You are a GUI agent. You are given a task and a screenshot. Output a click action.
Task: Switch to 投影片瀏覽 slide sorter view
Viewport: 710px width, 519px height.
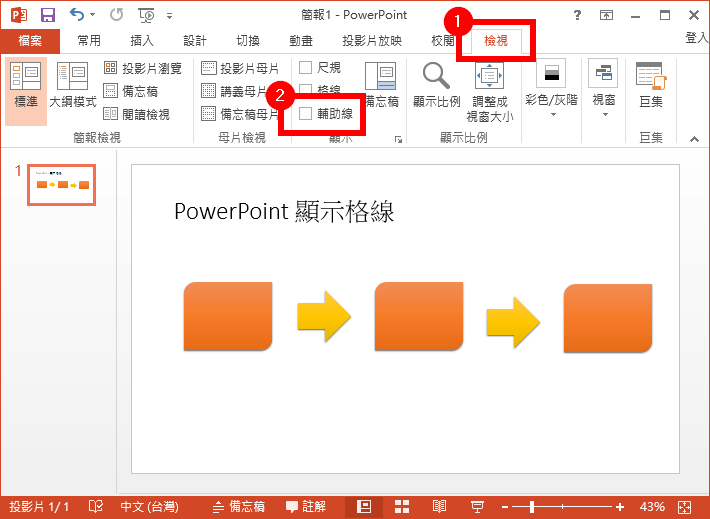tap(142, 68)
